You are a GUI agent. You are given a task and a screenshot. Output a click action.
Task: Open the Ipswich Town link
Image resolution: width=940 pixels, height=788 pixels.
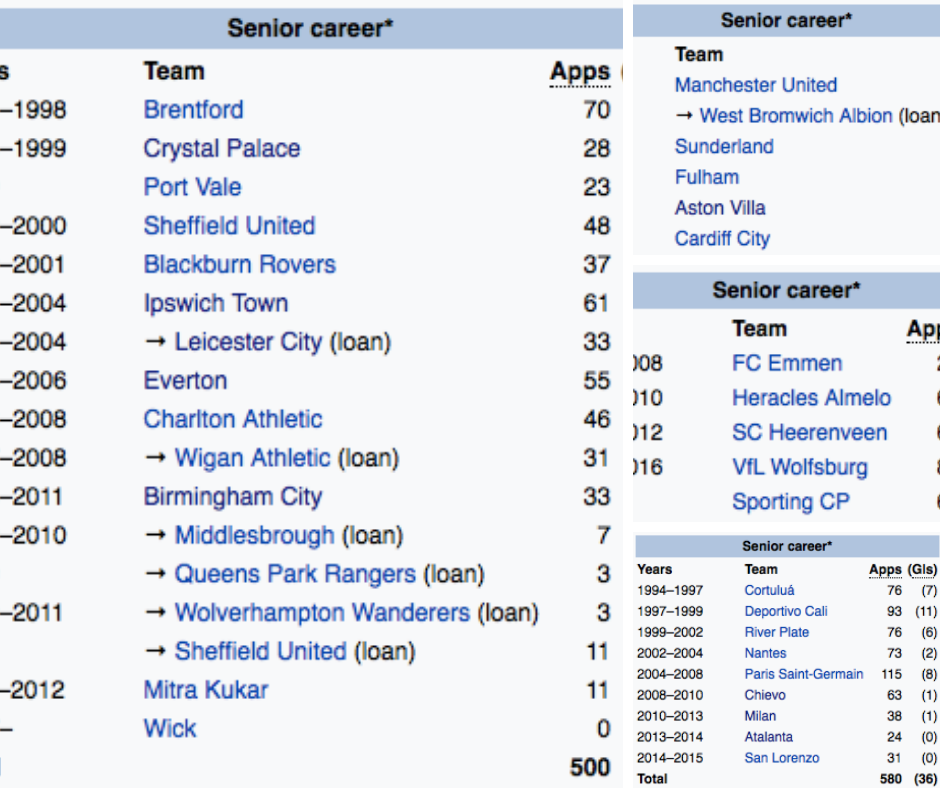click(216, 303)
